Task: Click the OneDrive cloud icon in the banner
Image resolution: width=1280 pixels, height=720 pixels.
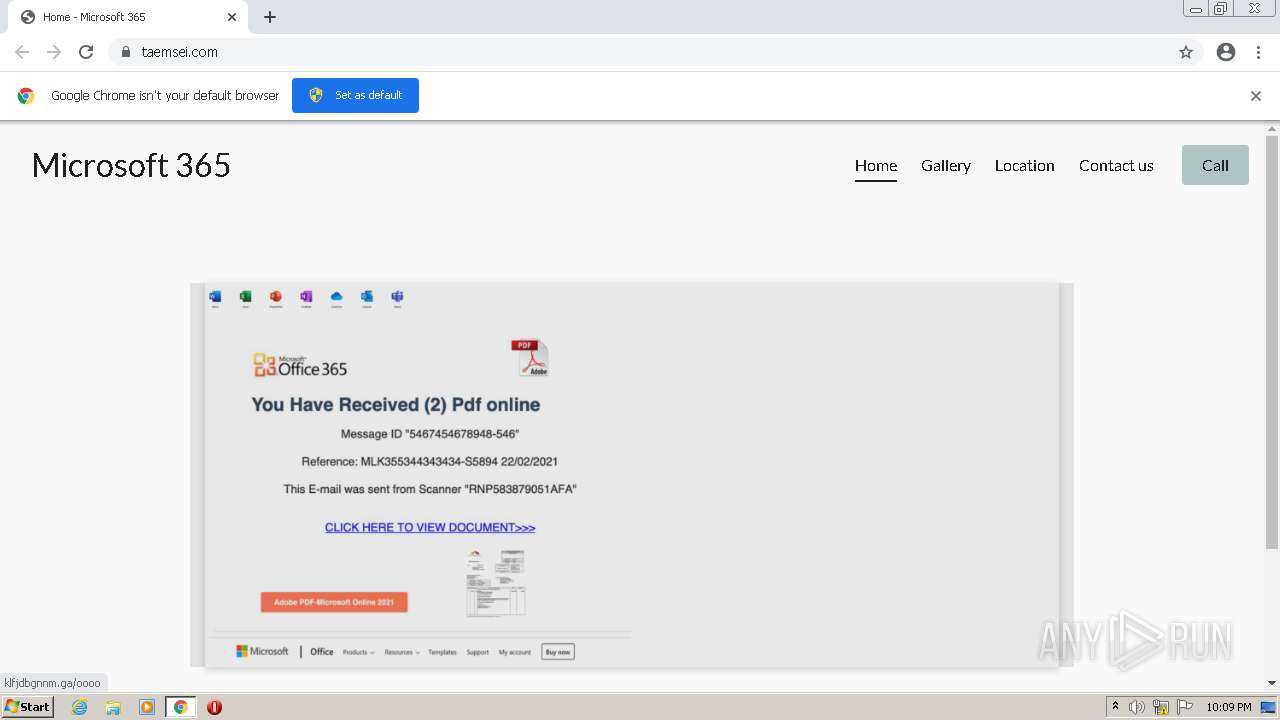Action: coord(336,297)
